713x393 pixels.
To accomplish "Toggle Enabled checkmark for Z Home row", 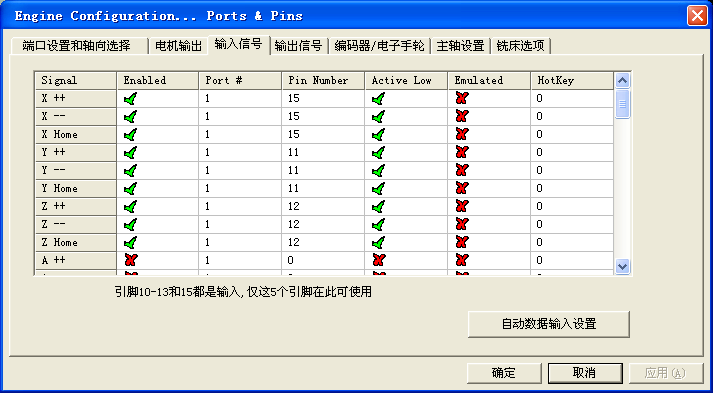I will (x=130, y=242).
